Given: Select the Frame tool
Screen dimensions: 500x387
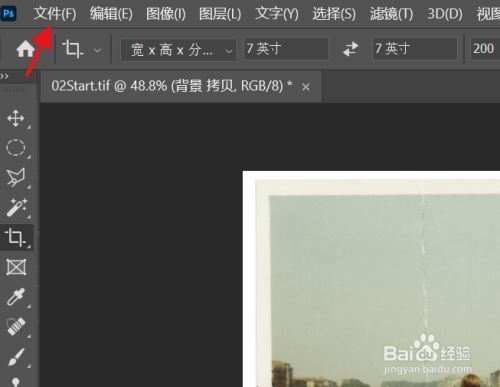Looking at the screenshot, I should pos(16,267).
